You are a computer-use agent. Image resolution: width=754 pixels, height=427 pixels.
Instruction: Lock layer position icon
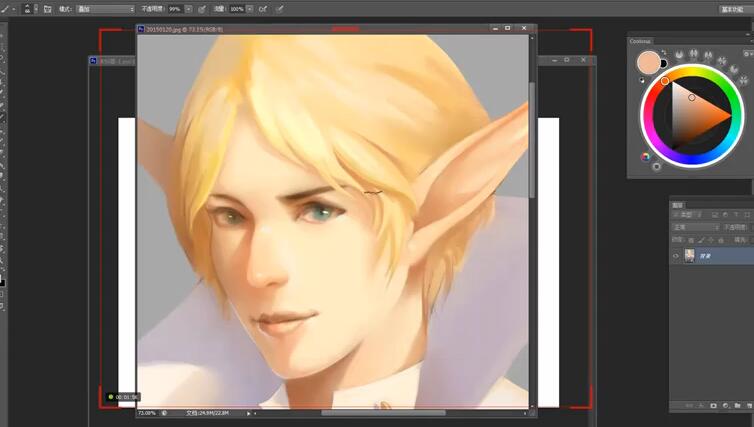711,239
